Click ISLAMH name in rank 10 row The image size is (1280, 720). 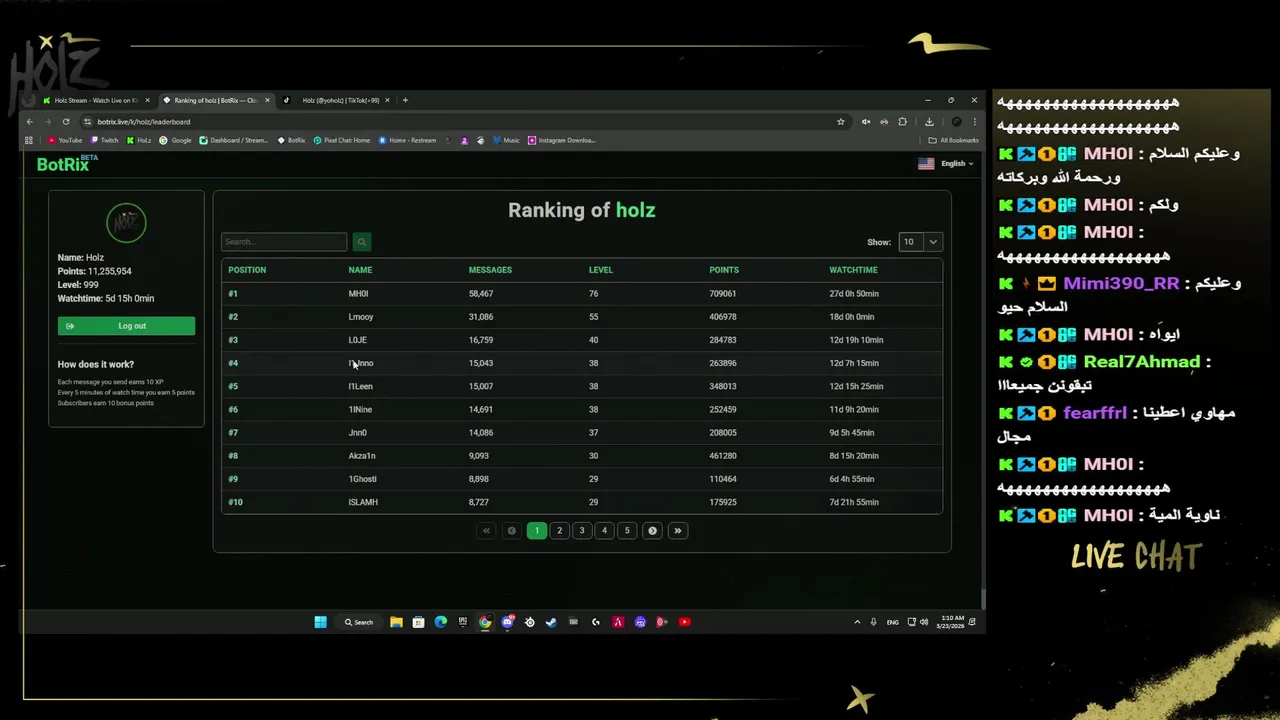coord(363,502)
